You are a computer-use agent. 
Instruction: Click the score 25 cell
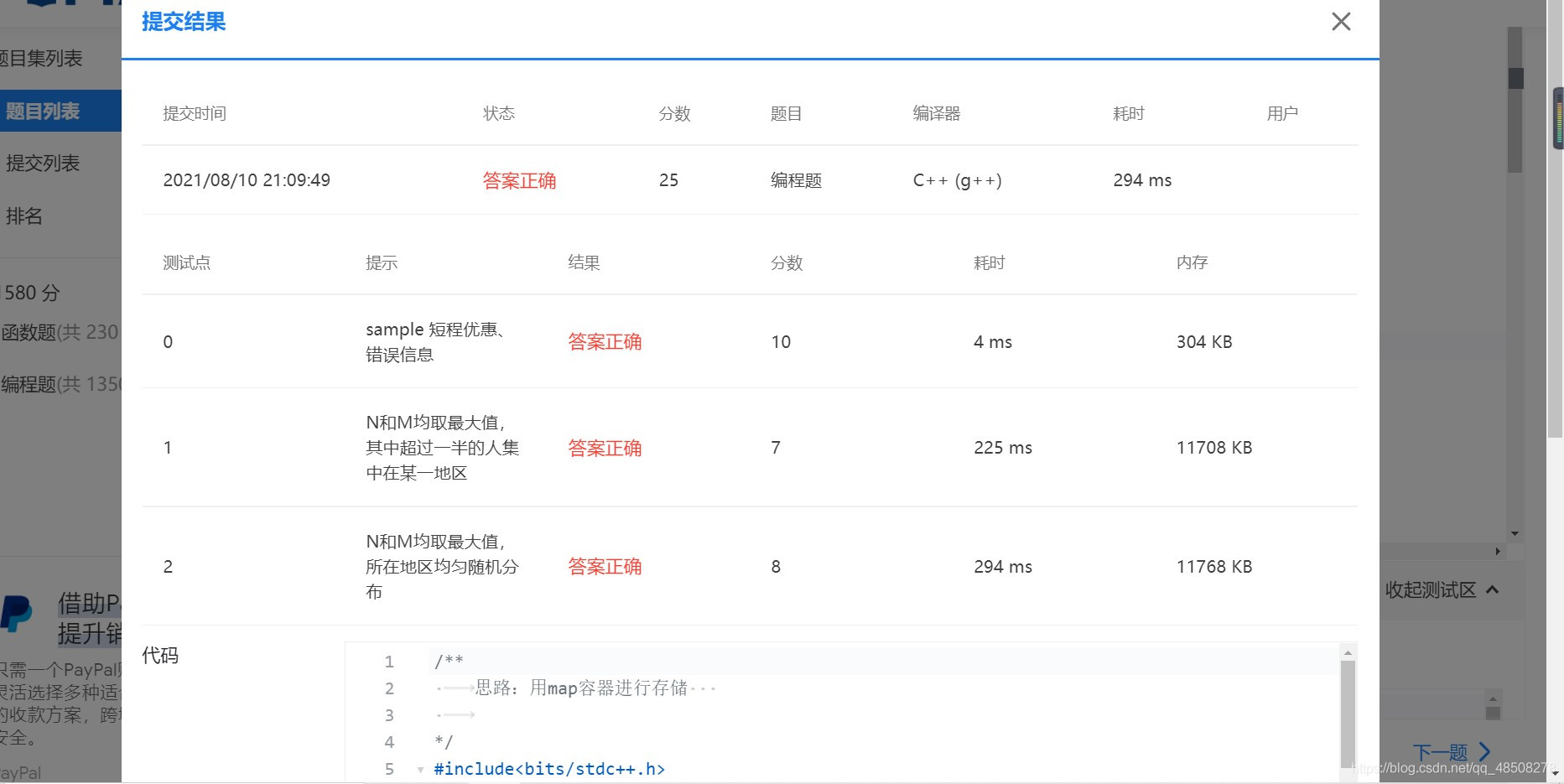(x=668, y=180)
